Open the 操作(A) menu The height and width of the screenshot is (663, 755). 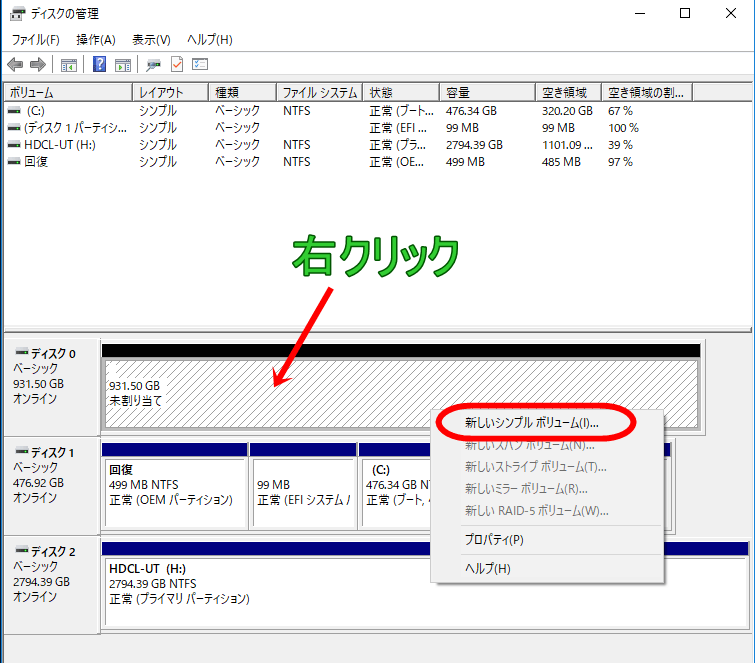(96, 39)
